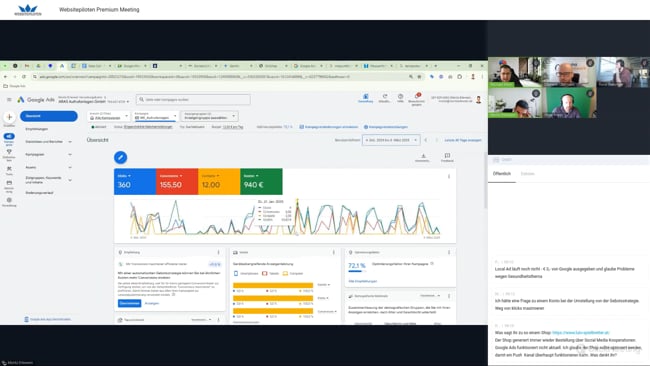Expand Statistiken und Berichte section
Viewport: 650px width, 366px height.
[x=70, y=142]
